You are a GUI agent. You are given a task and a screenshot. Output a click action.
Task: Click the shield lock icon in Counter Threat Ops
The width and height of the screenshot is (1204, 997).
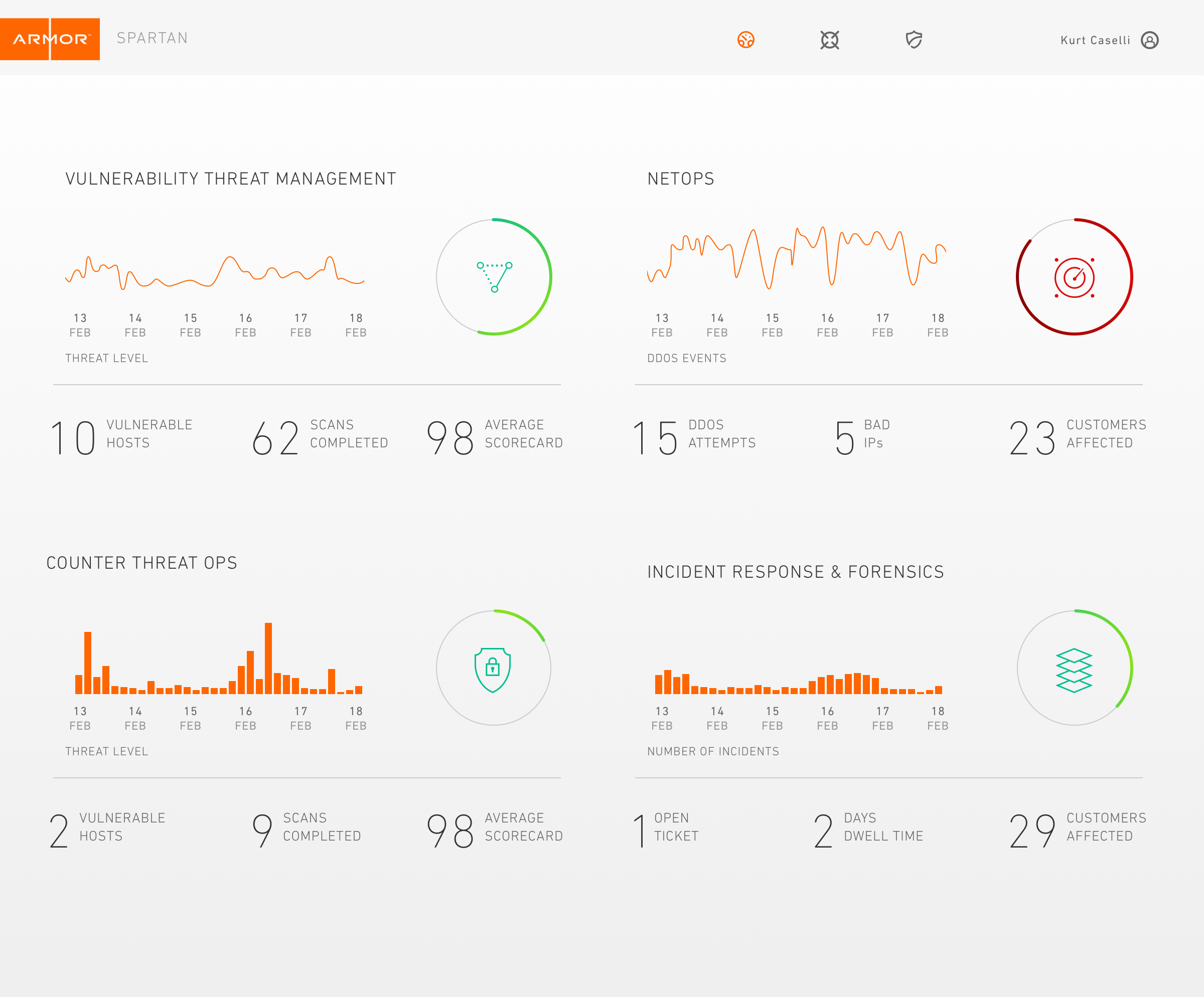493,669
